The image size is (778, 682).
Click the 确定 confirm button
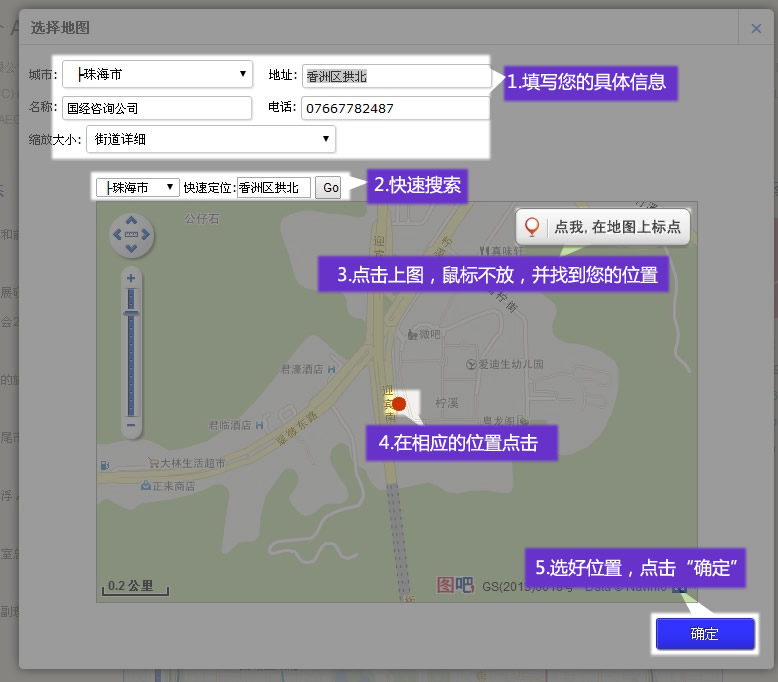click(704, 634)
